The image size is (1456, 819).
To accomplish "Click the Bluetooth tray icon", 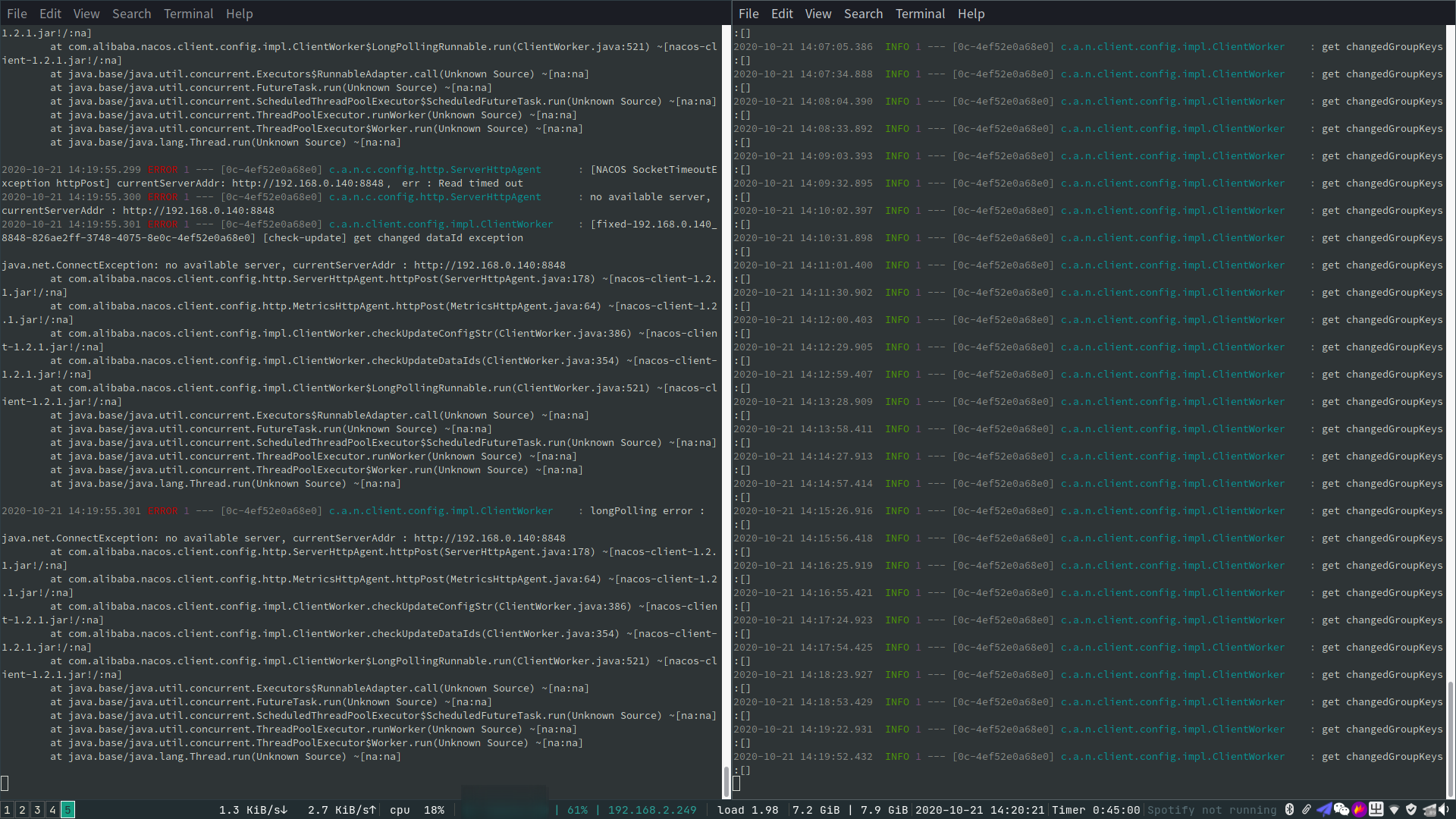I will point(1289,809).
